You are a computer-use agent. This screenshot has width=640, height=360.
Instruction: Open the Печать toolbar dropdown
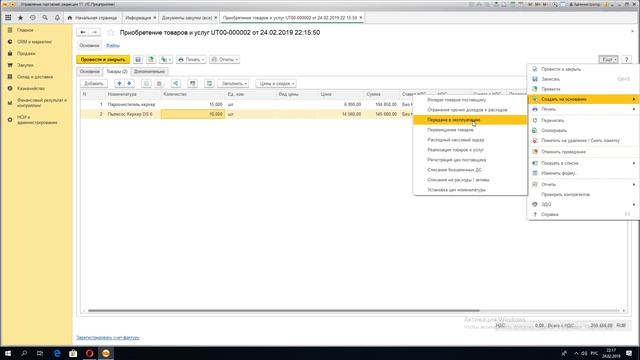click(x=191, y=60)
